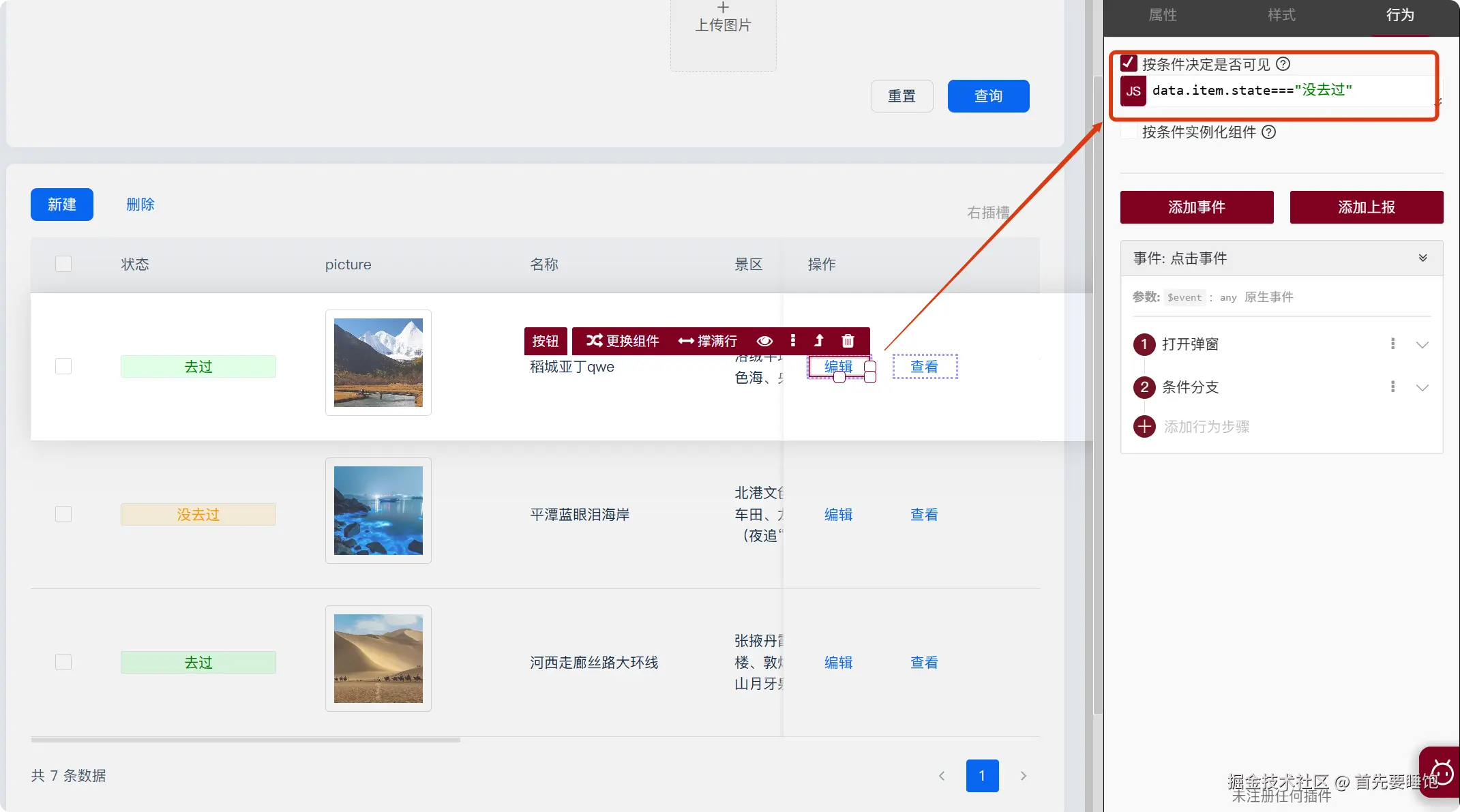The image size is (1460, 812).
Task: Click the select-parent up arrow icon
Action: point(819,341)
